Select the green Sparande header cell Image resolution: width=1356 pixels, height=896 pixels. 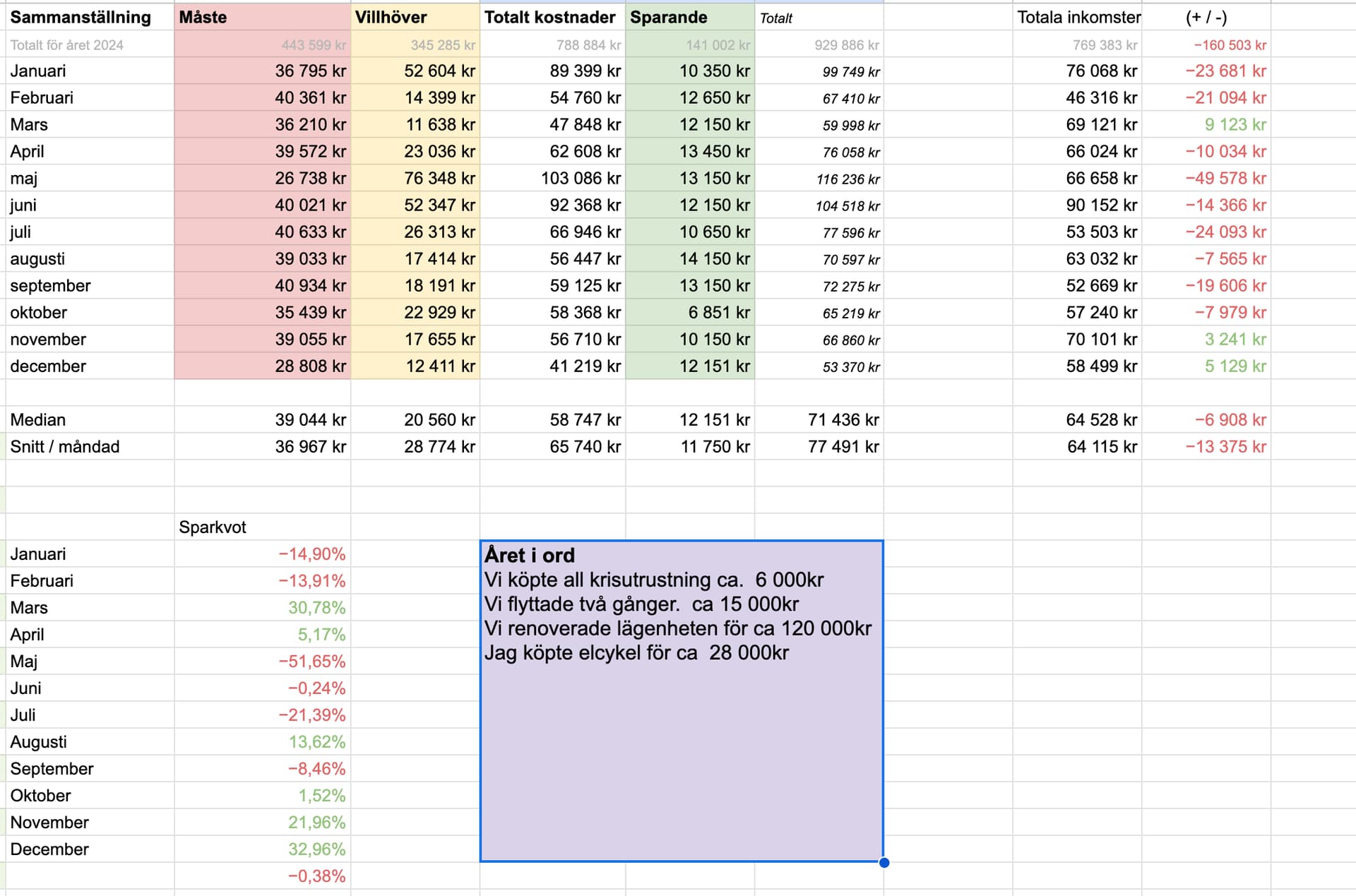coord(689,18)
